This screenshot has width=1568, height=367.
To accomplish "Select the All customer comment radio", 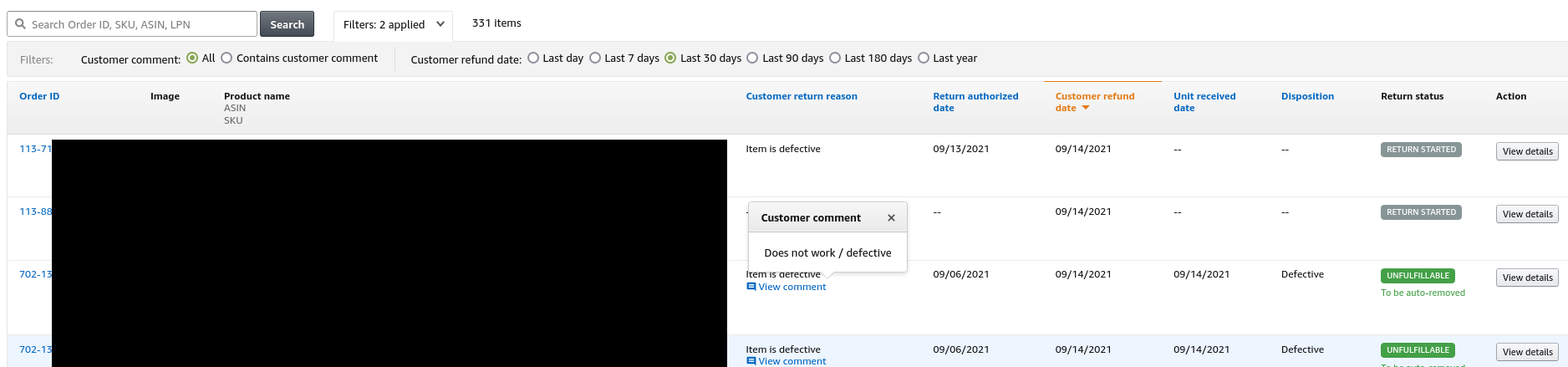I will 192,59.
